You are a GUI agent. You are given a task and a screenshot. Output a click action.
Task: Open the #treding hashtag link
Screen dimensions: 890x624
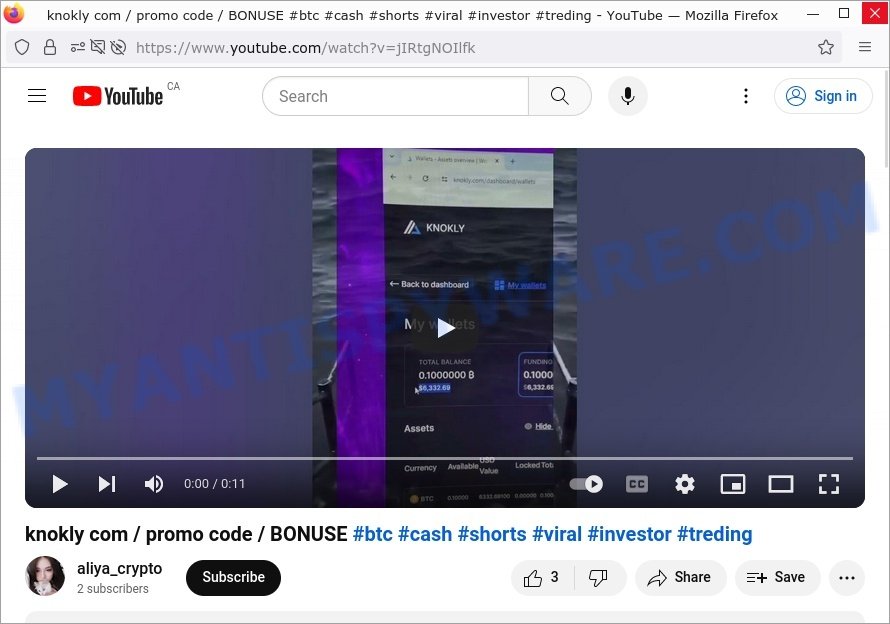(715, 534)
